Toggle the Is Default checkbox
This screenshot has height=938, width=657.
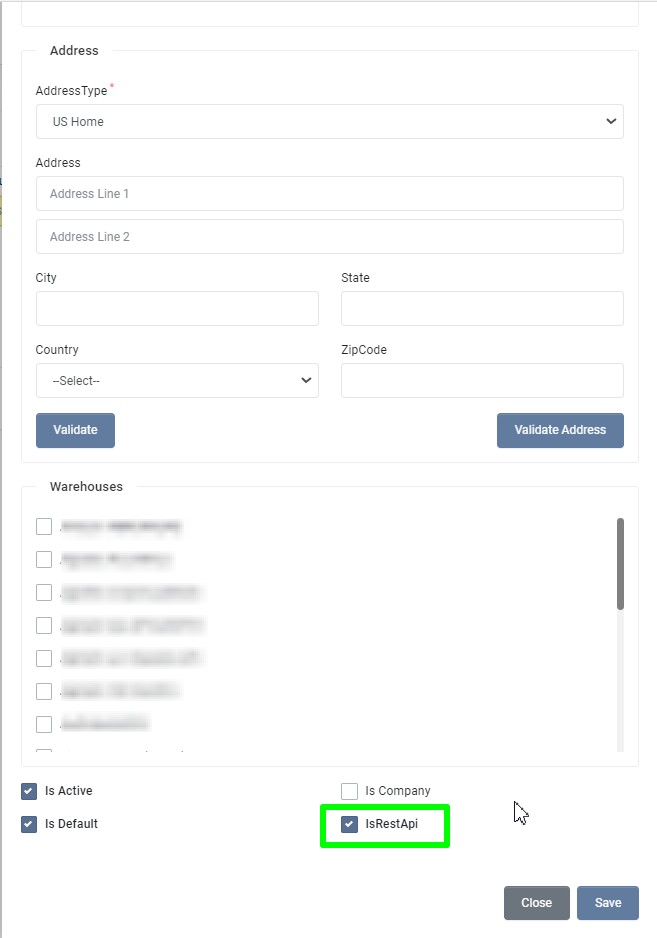pyautogui.click(x=29, y=824)
